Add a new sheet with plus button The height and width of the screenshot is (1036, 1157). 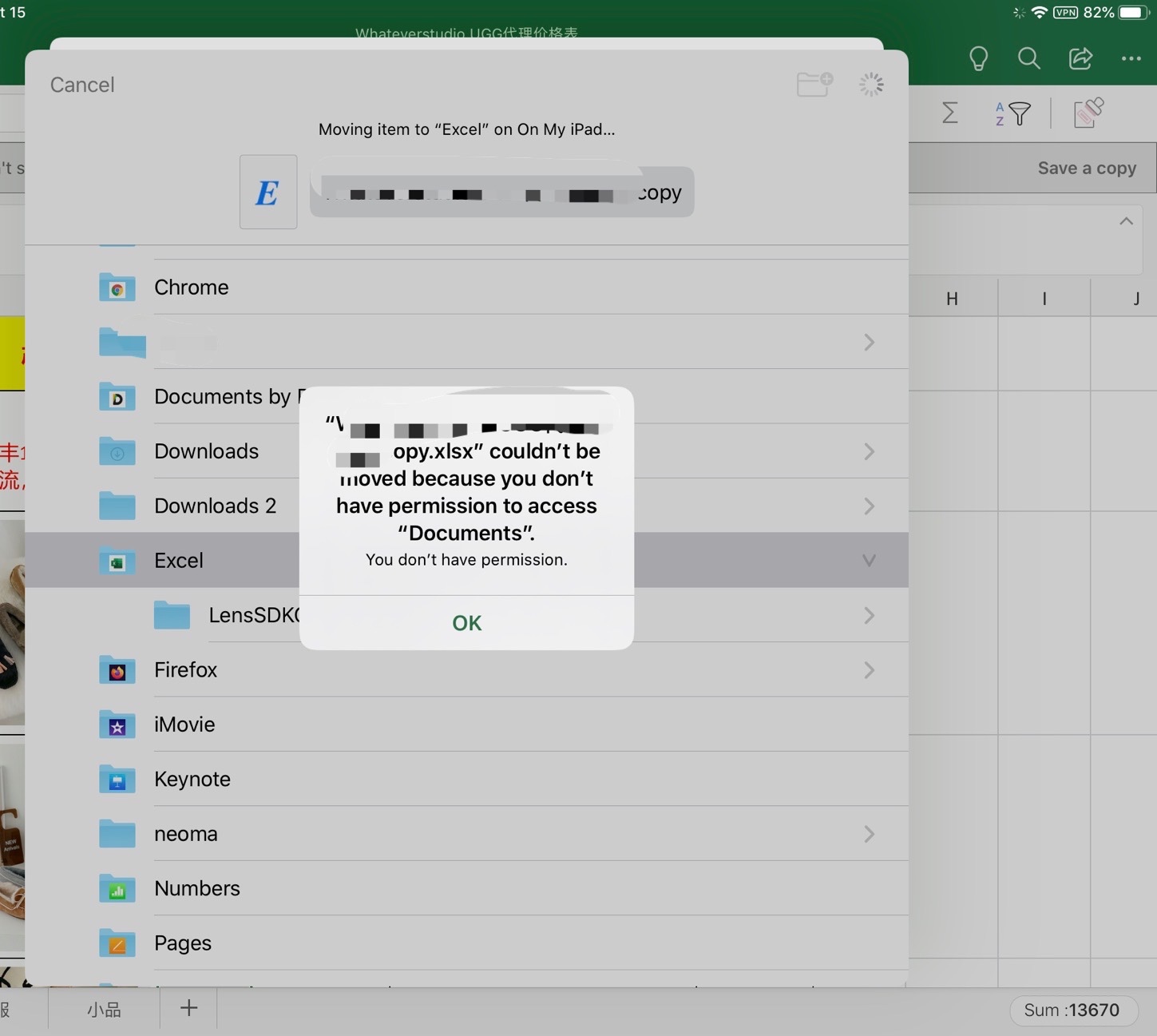tap(188, 1008)
